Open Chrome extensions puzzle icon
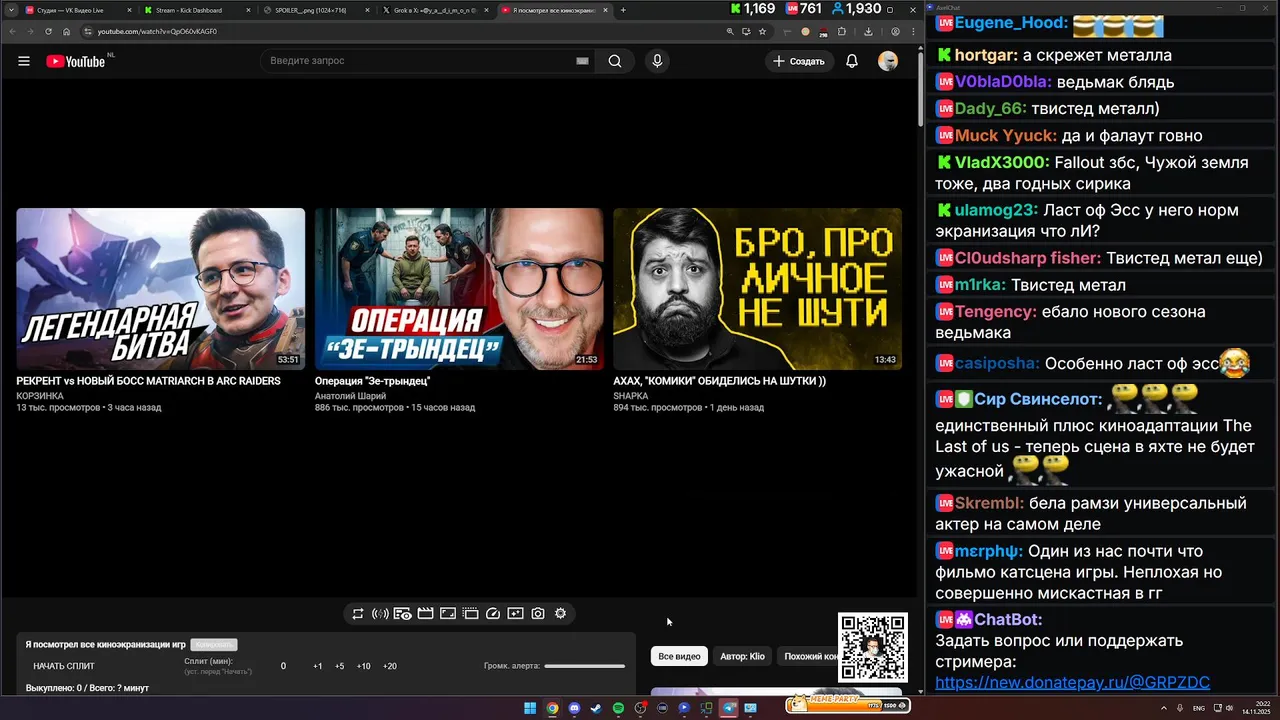 click(x=842, y=31)
